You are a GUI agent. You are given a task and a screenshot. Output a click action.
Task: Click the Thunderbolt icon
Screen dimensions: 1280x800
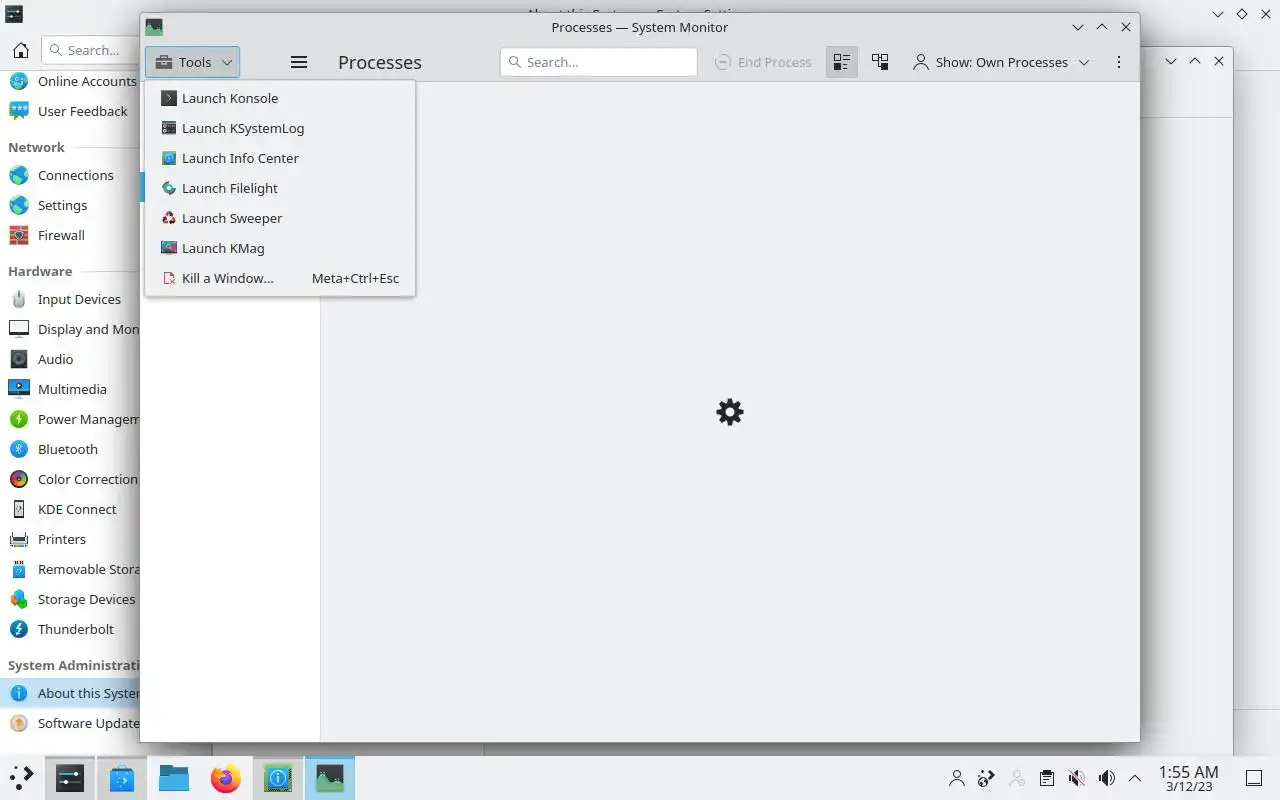(19, 629)
